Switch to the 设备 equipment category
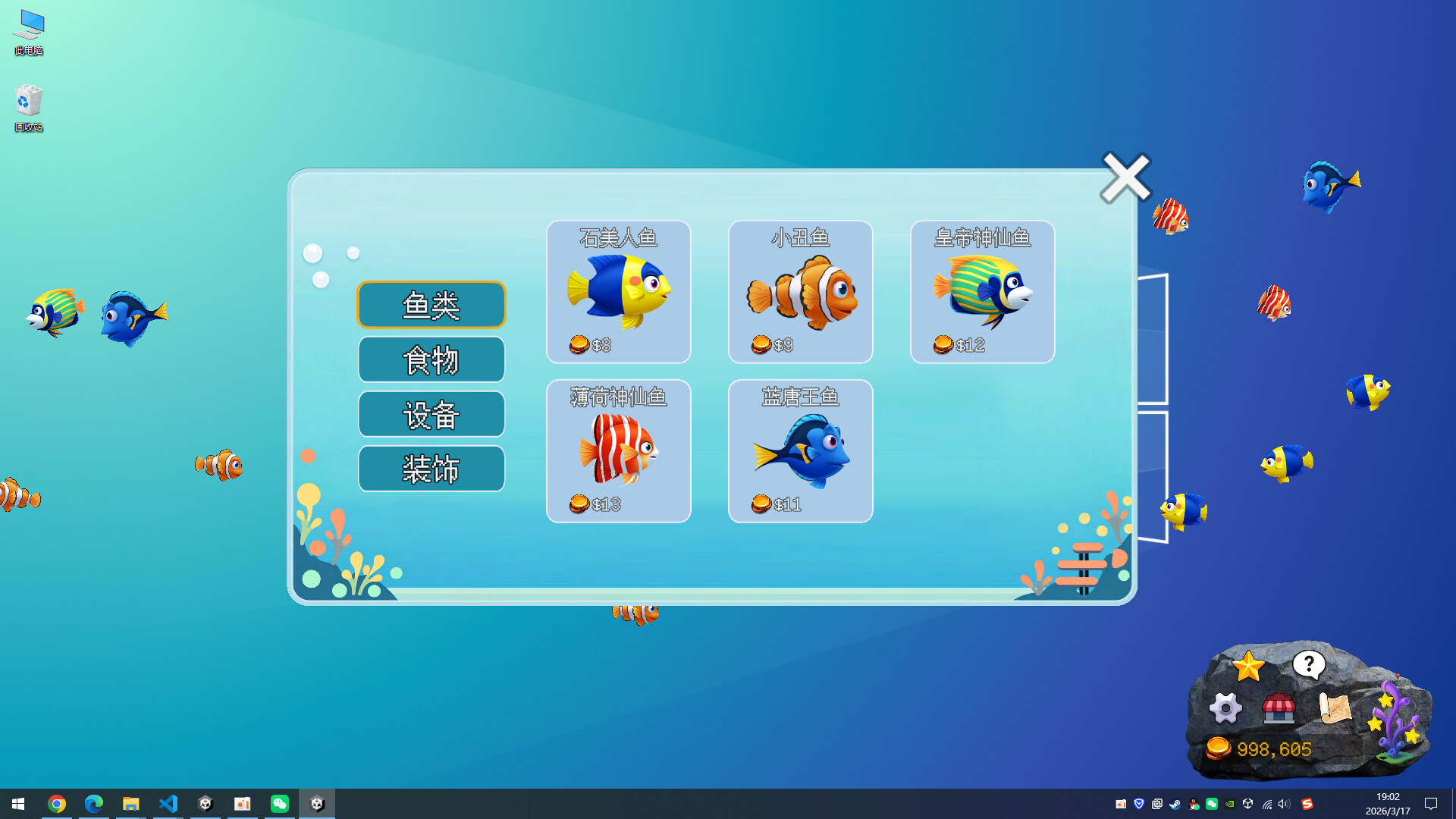 coord(431,414)
